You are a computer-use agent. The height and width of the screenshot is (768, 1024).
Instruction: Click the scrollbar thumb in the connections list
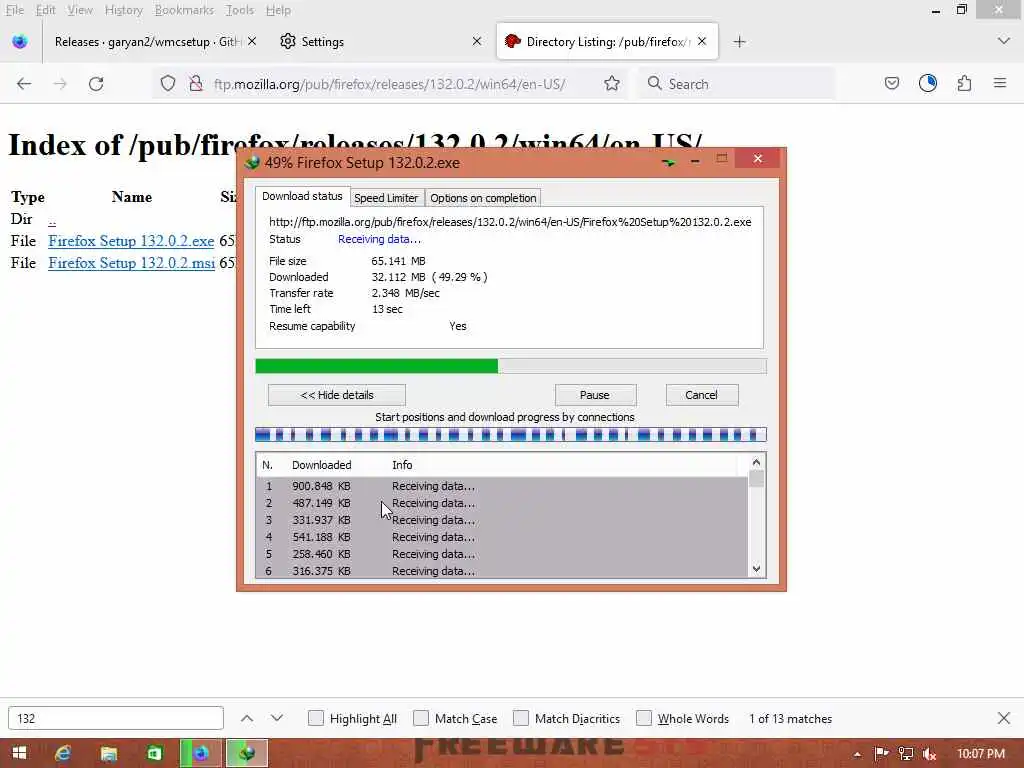(756, 479)
